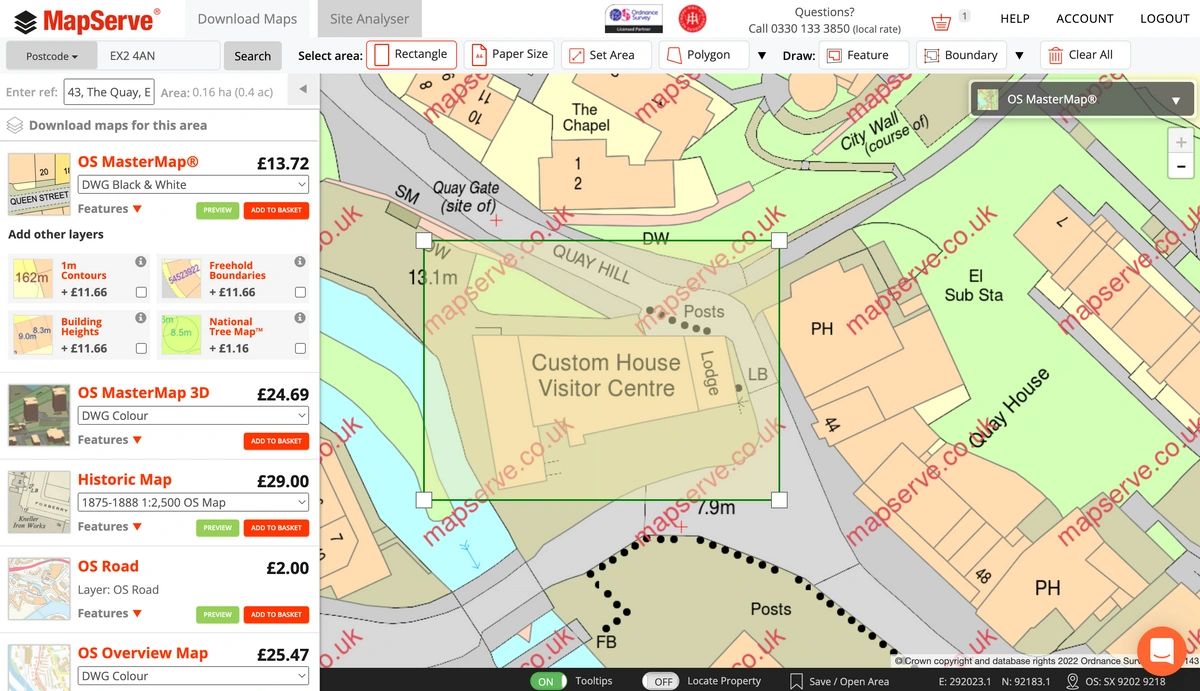Open the OS MasterMap map layer selector

tap(1081, 100)
